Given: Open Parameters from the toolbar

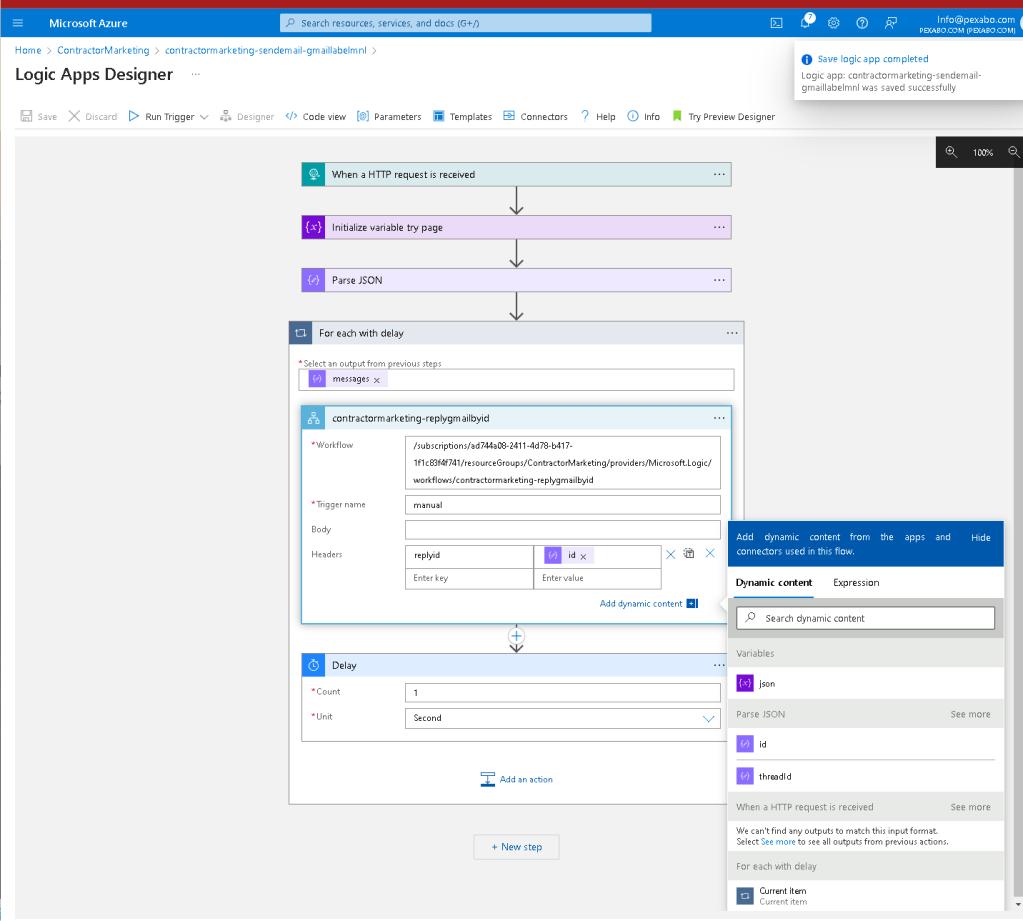Looking at the screenshot, I should coord(389,116).
